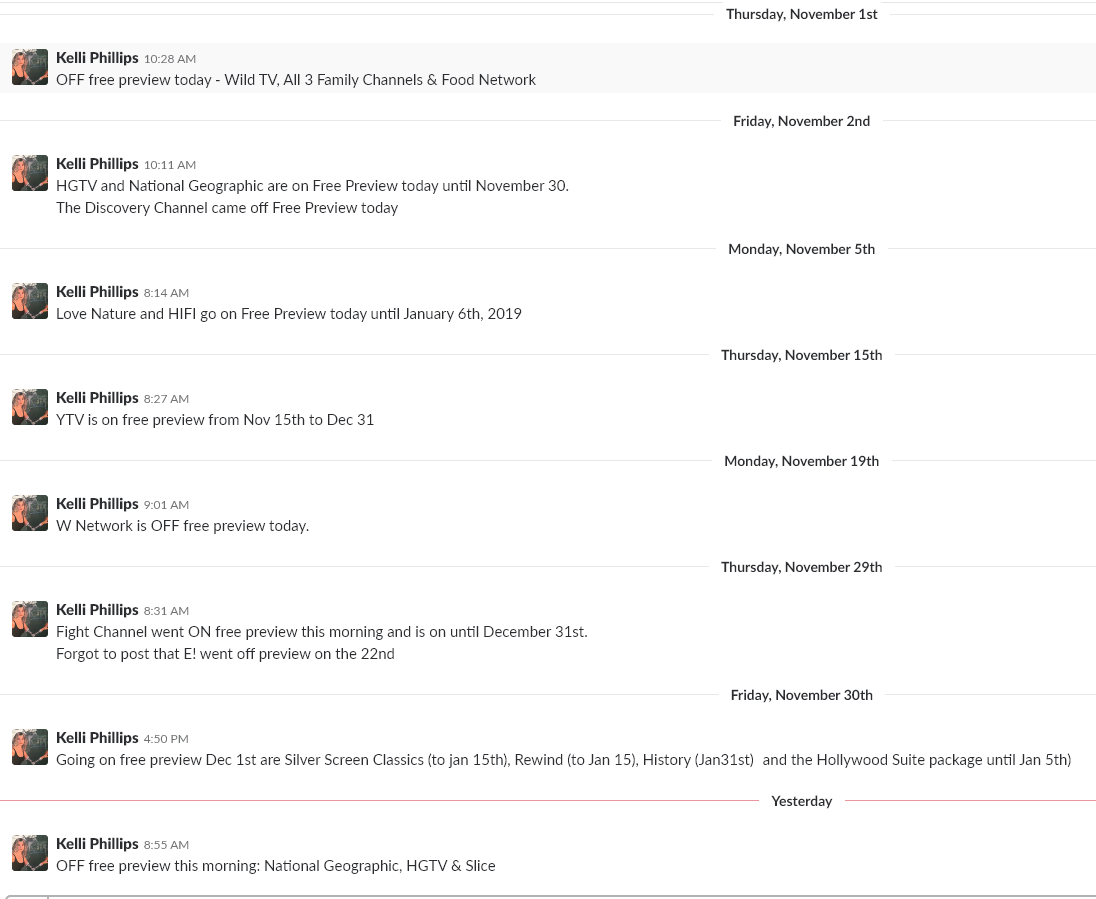Open Kelli Phillips name above Love Nature message
This screenshot has width=1096, height=899.
[97, 292]
